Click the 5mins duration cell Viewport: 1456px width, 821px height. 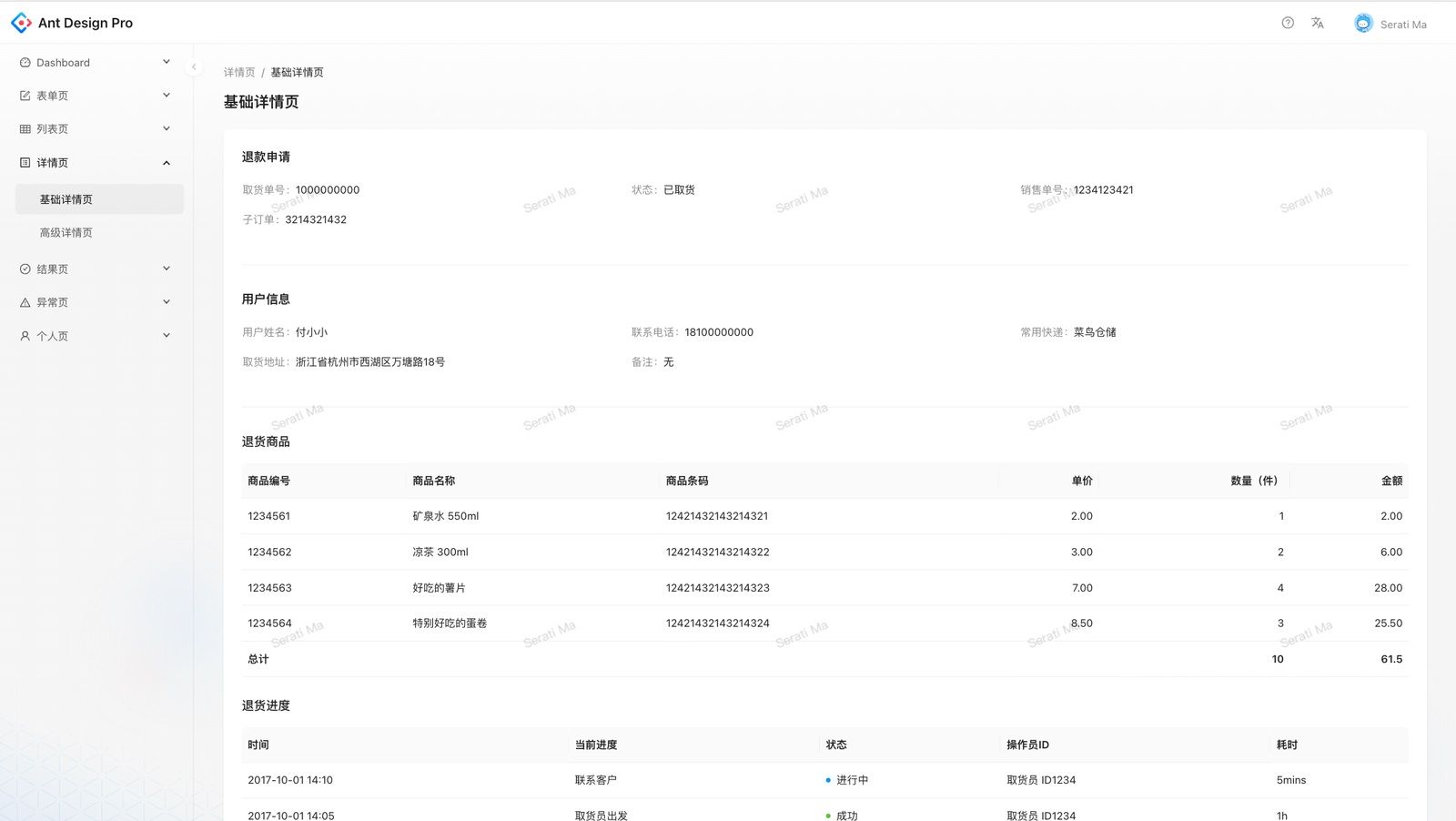(x=1291, y=780)
